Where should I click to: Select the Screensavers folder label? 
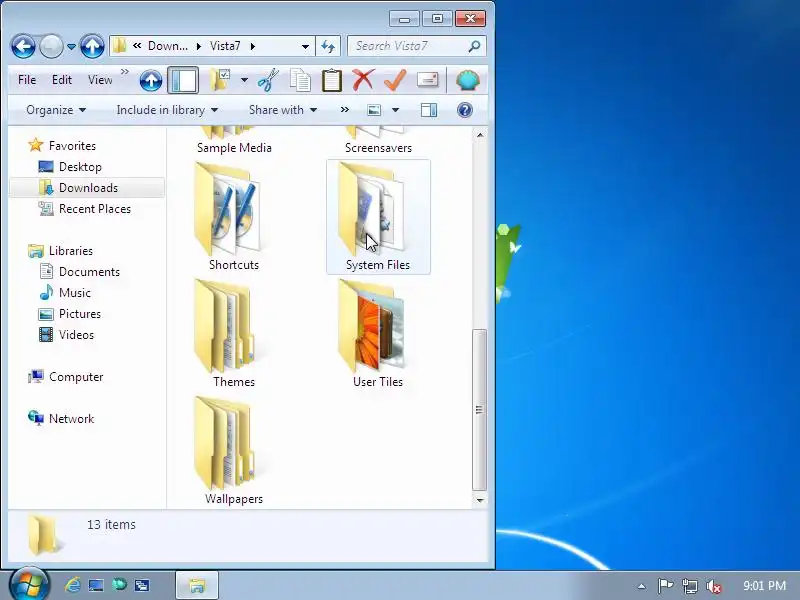tap(378, 148)
